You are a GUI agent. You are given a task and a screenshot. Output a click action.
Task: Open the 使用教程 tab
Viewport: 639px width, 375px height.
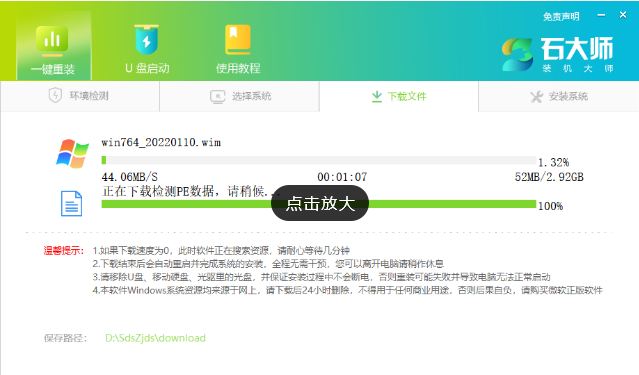tap(238, 49)
